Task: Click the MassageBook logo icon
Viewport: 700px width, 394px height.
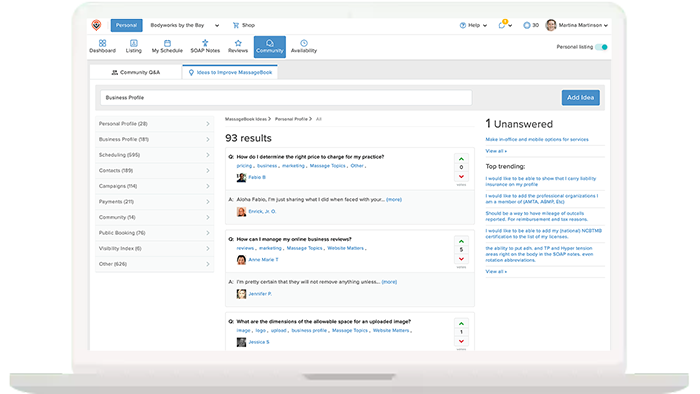Action: click(96, 25)
